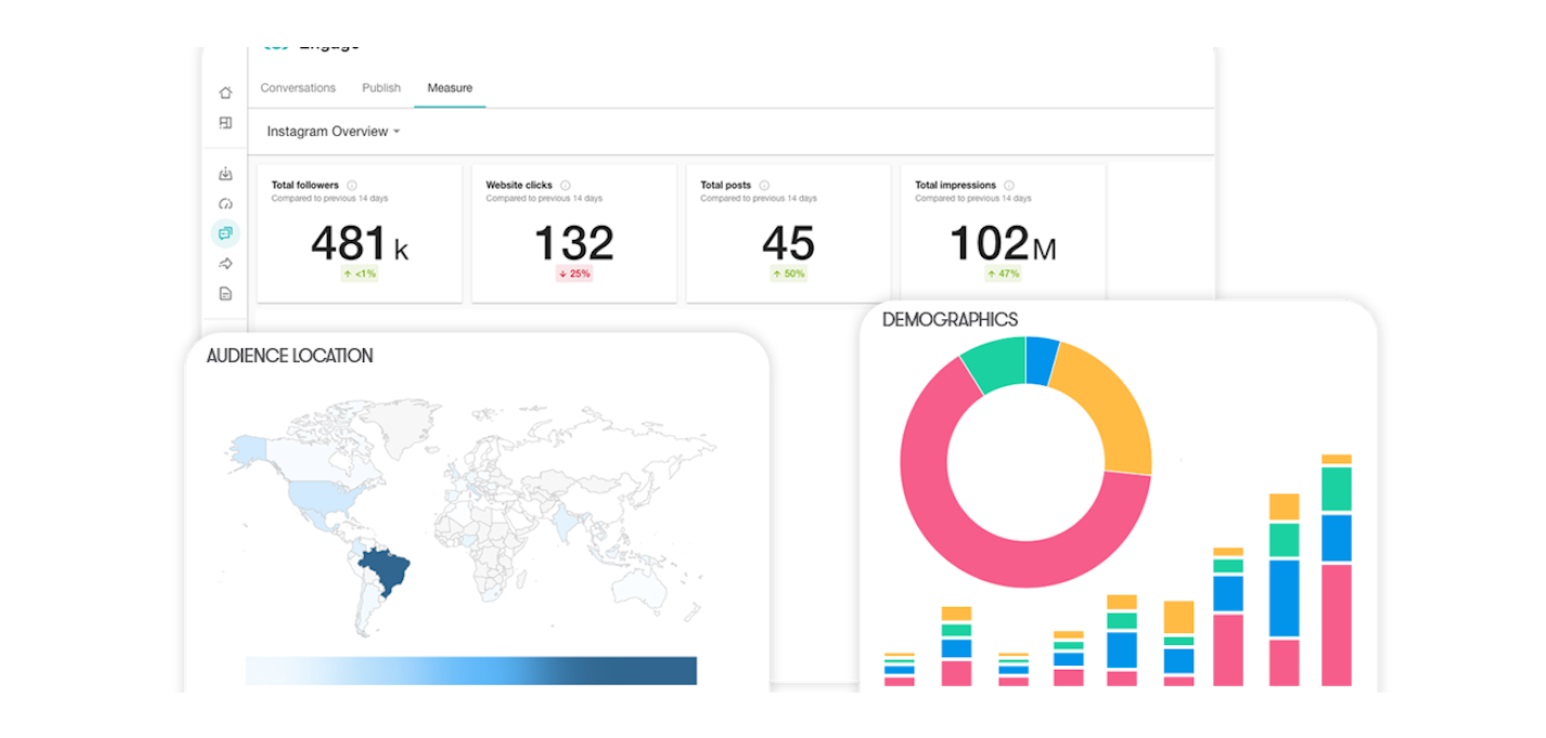Image resolution: width=1546 pixels, height=738 pixels.
Task: Switch to the Conversations tab
Action: coord(297,88)
